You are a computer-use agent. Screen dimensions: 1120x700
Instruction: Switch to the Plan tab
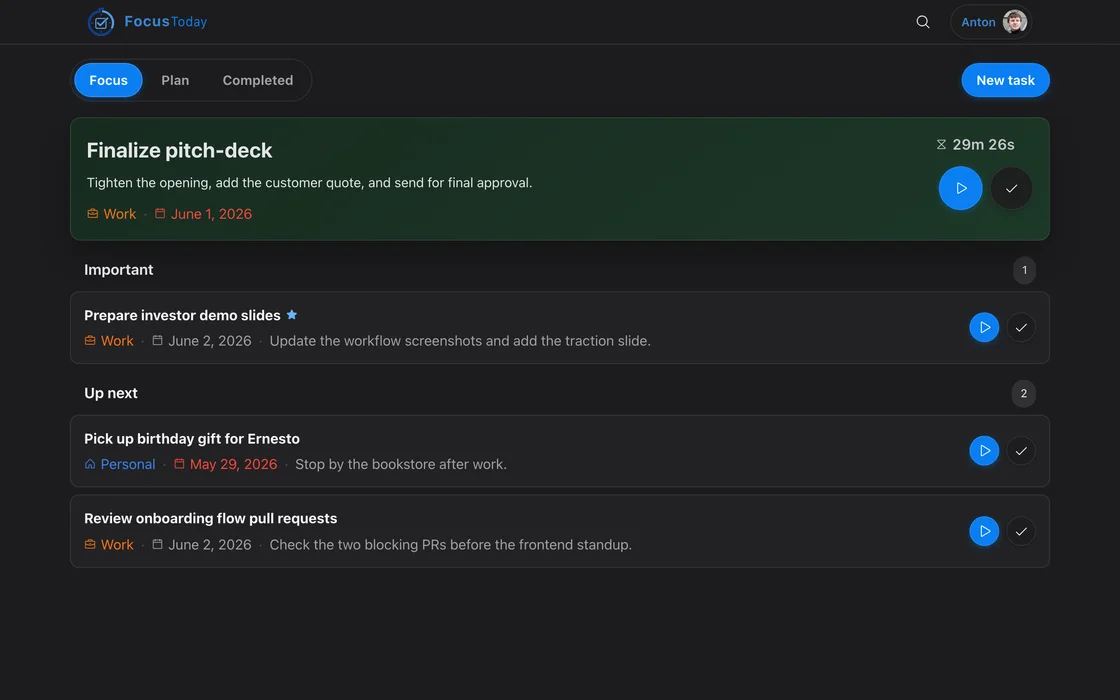pos(175,80)
